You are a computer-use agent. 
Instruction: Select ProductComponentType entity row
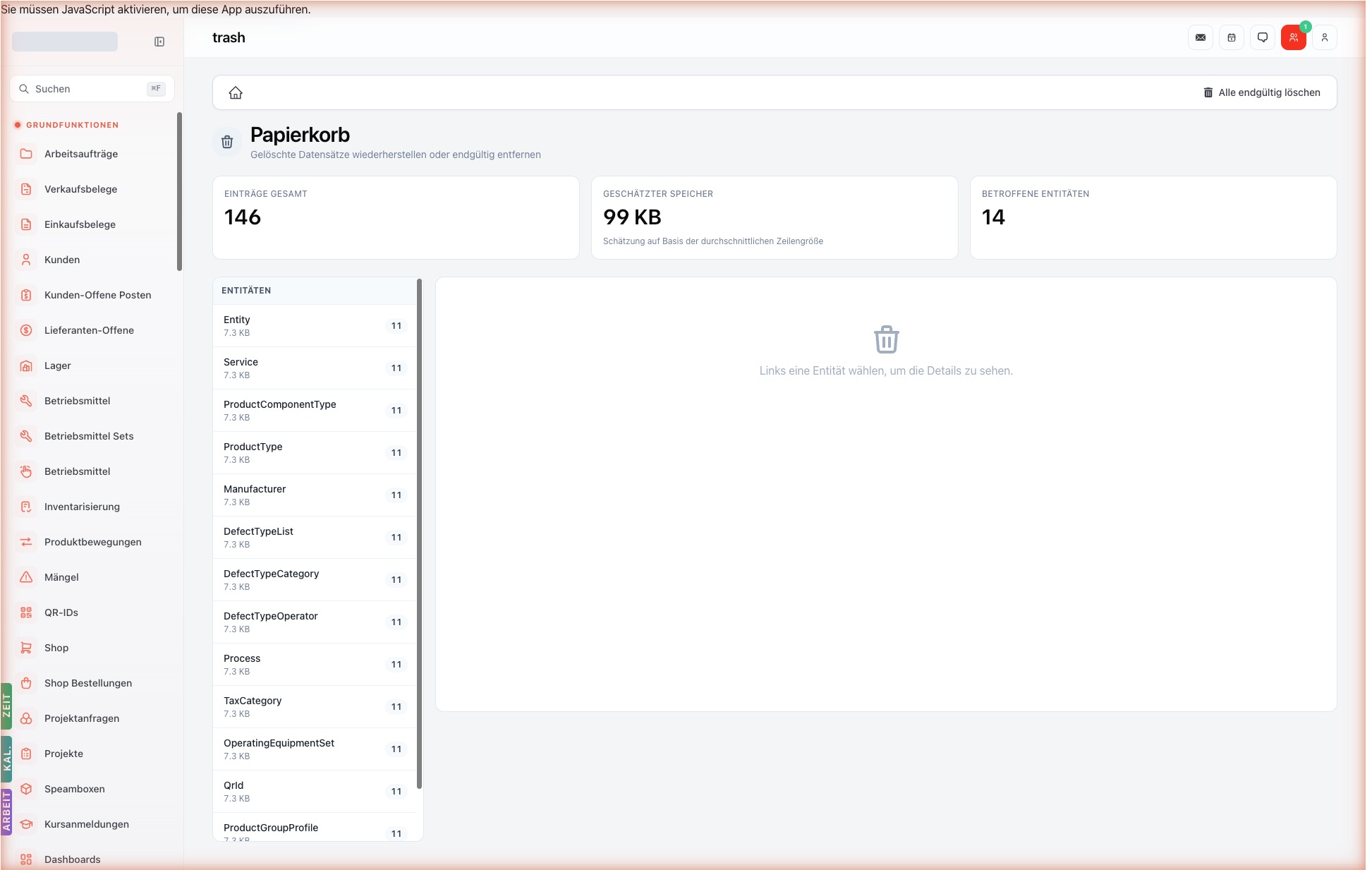[315, 410]
